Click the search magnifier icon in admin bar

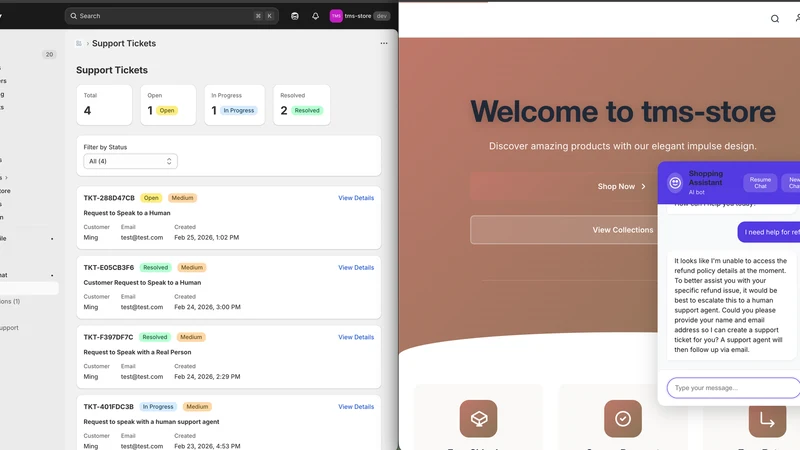pyautogui.click(x=73, y=16)
